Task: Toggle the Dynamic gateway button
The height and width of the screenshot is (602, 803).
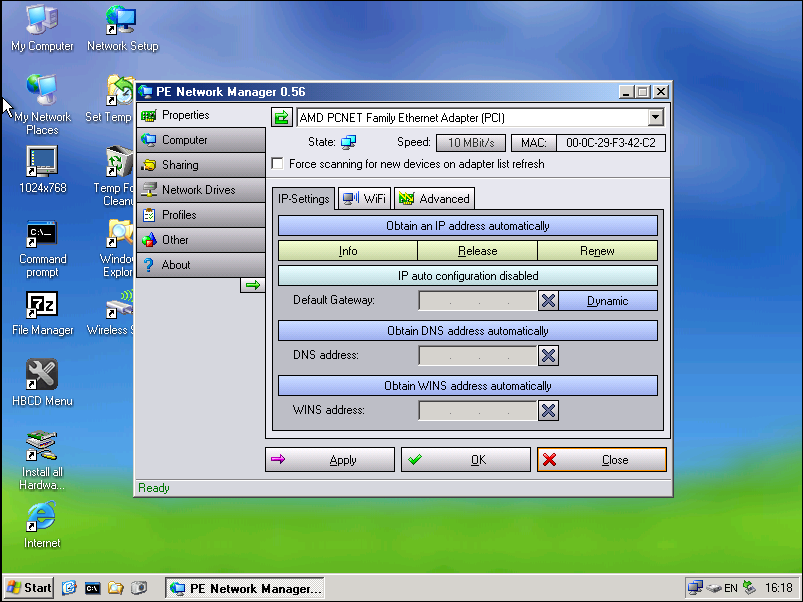Action: 608,300
